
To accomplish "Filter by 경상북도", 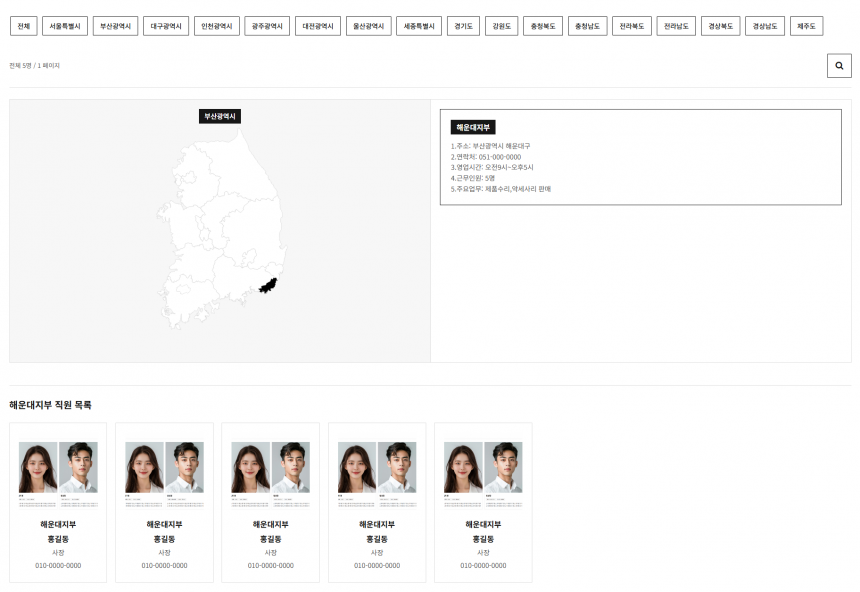I will 721,26.
